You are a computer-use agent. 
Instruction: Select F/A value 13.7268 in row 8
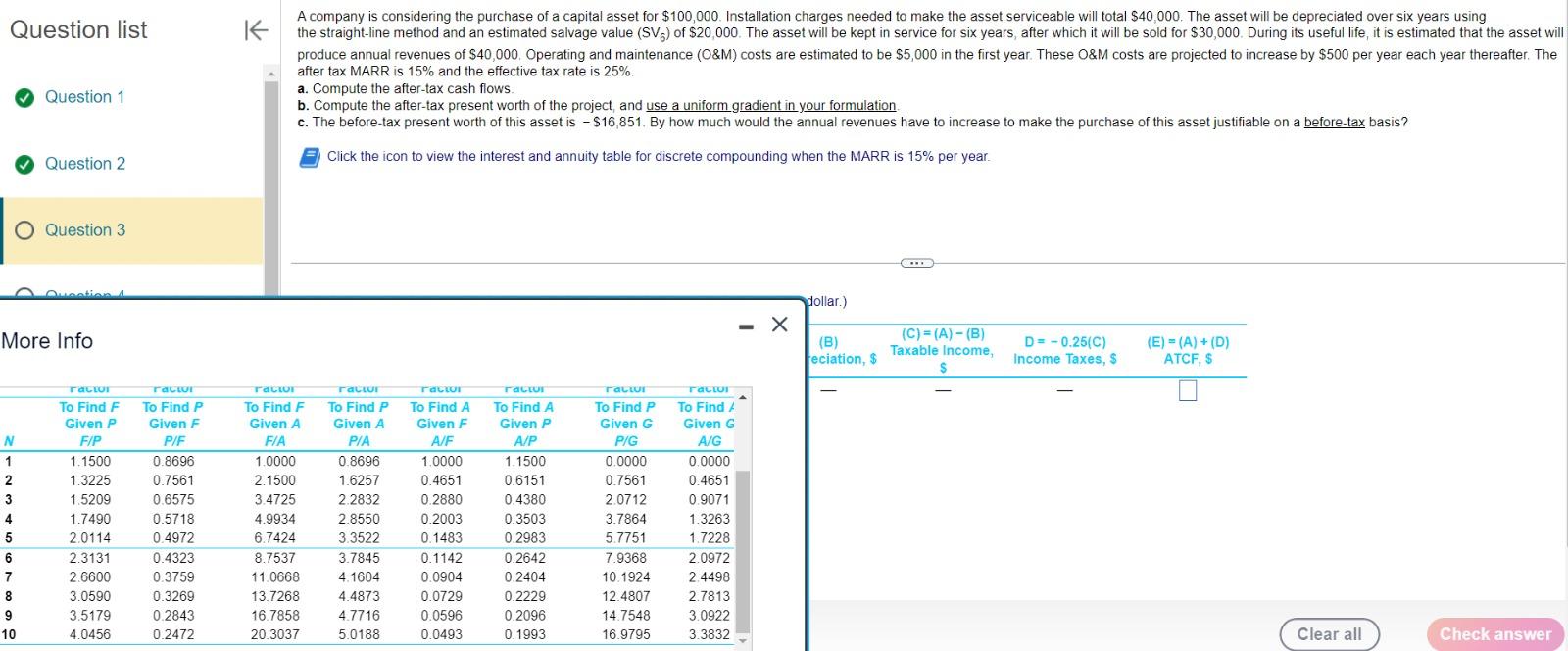pyautogui.click(x=274, y=596)
